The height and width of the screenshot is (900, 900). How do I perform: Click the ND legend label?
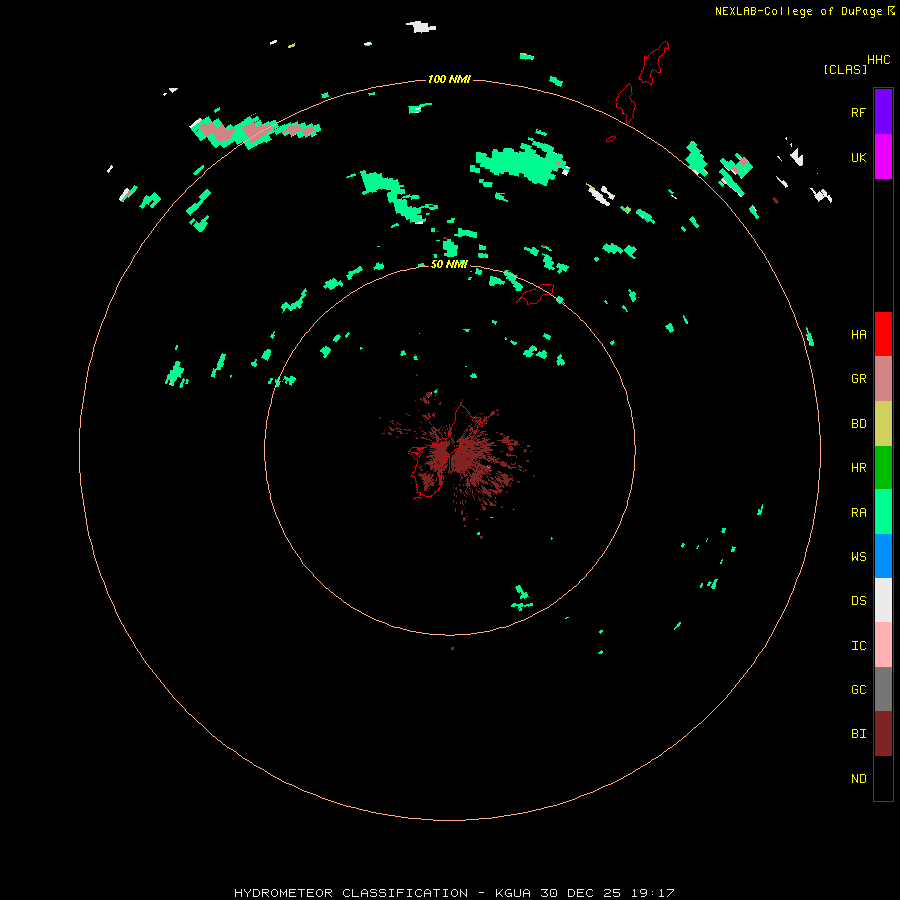(858, 778)
